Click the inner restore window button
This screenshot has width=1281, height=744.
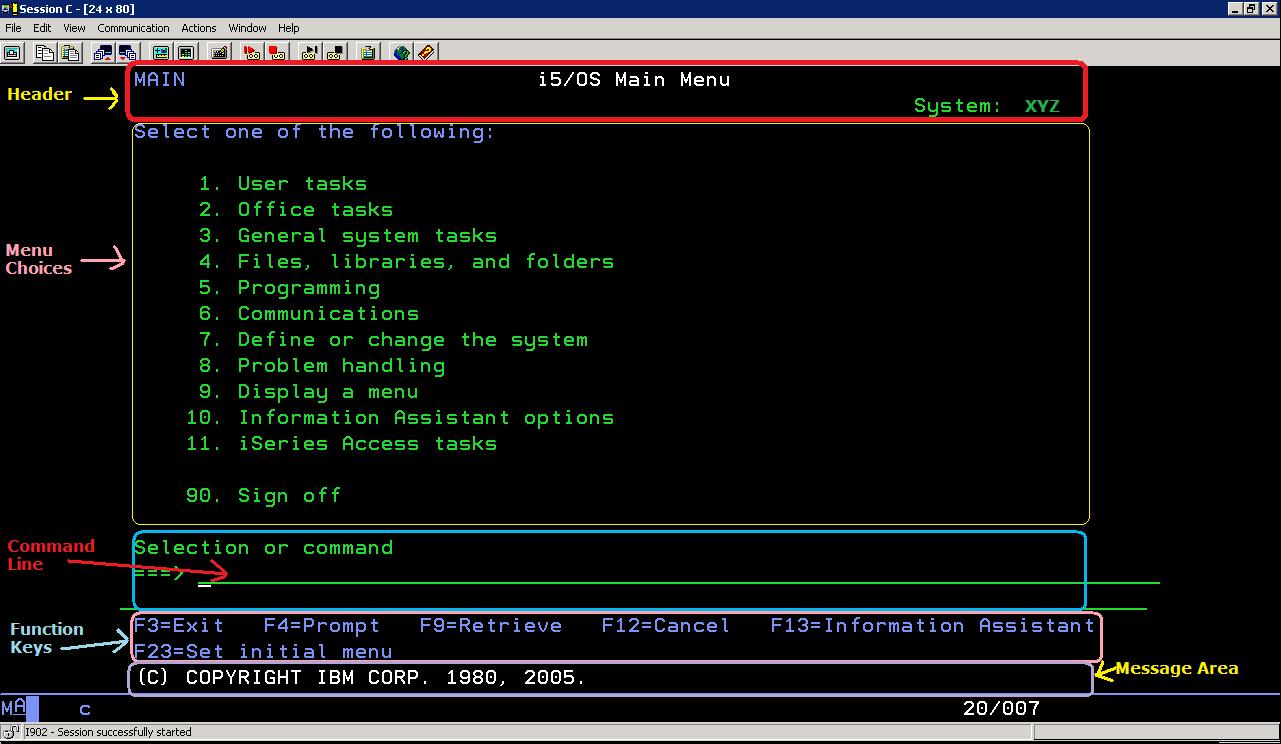click(1251, 8)
